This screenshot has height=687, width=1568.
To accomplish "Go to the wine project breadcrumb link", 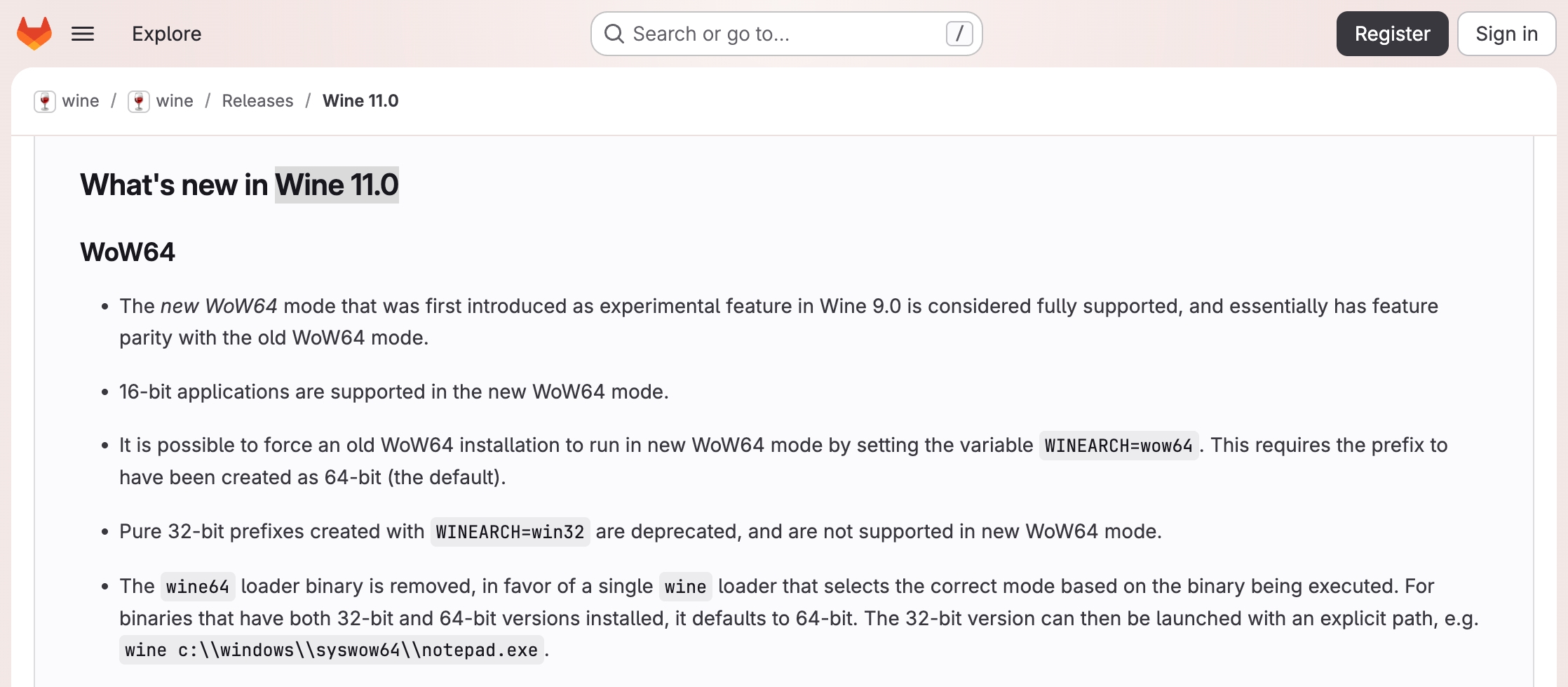I will point(175,101).
